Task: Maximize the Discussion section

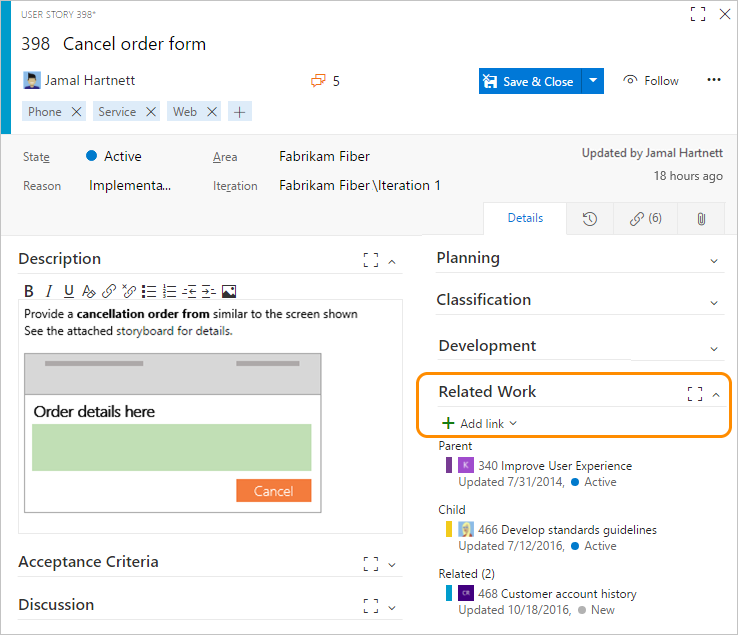Action: pos(371,606)
